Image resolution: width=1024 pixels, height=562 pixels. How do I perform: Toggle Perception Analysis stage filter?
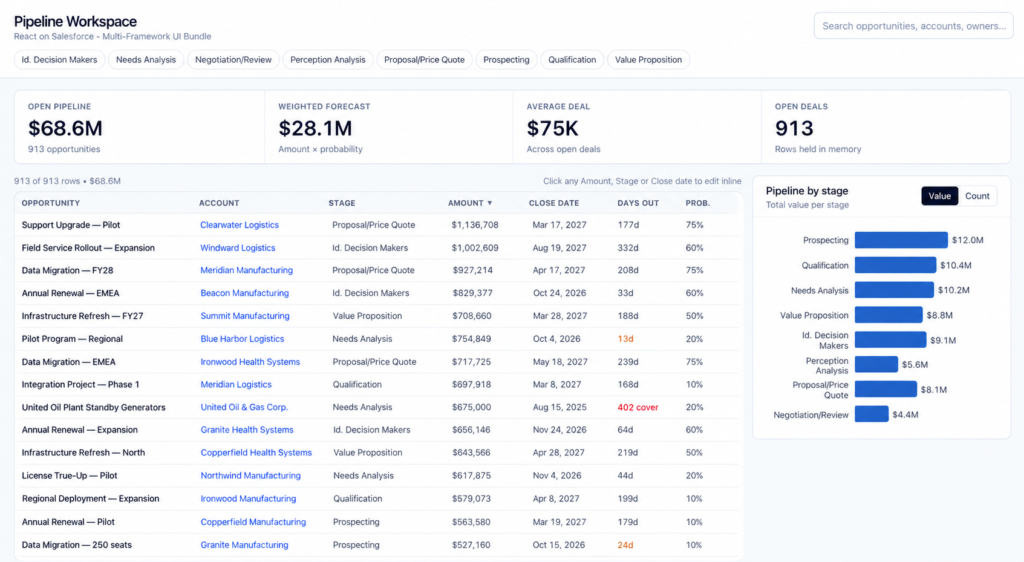point(328,59)
